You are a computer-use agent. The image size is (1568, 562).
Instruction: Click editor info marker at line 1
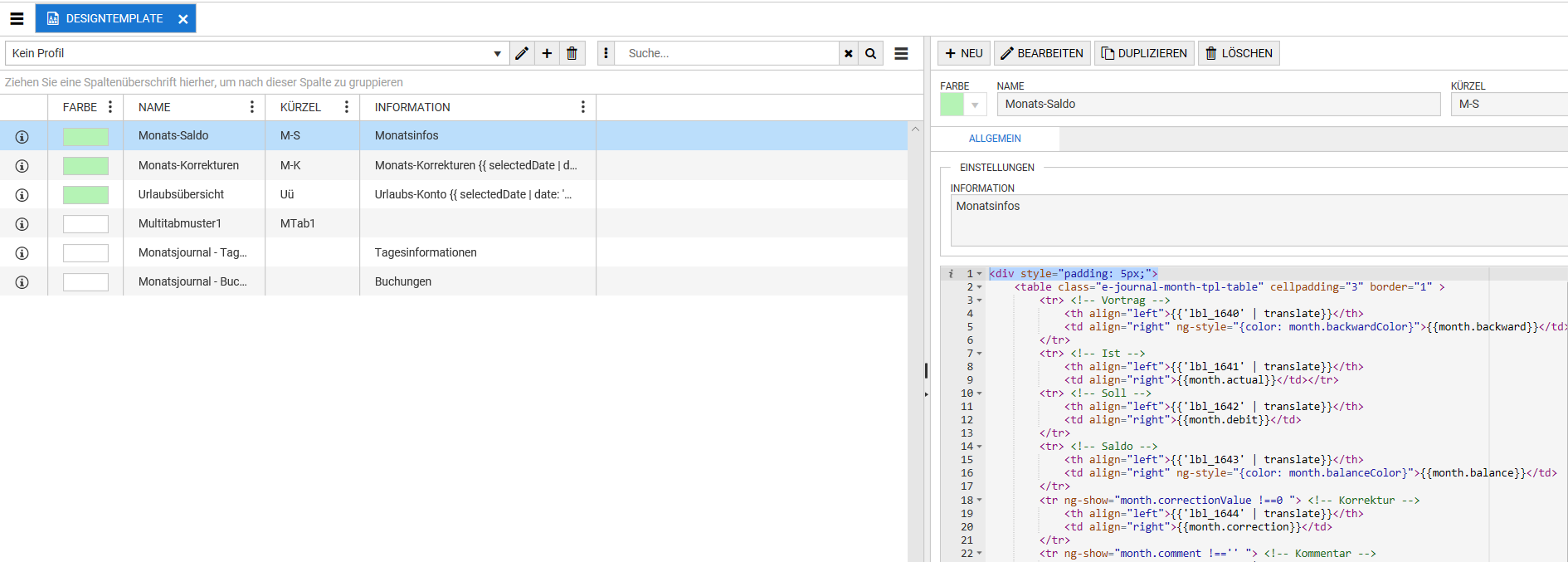951,274
